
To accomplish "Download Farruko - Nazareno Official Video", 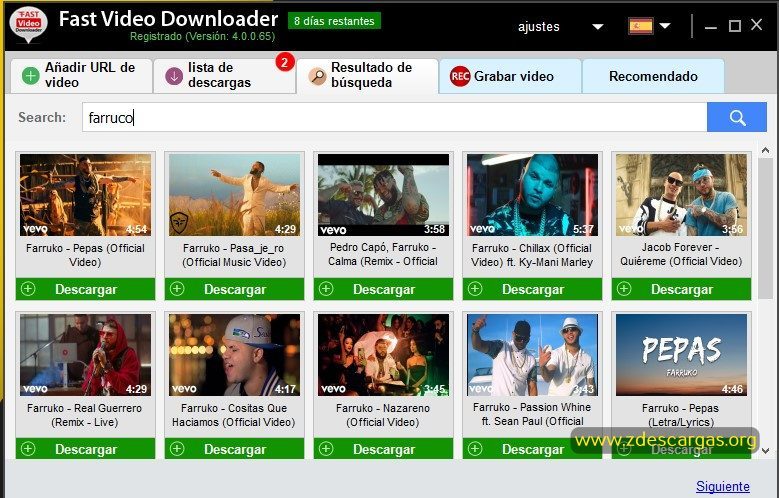I will [x=384, y=448].
